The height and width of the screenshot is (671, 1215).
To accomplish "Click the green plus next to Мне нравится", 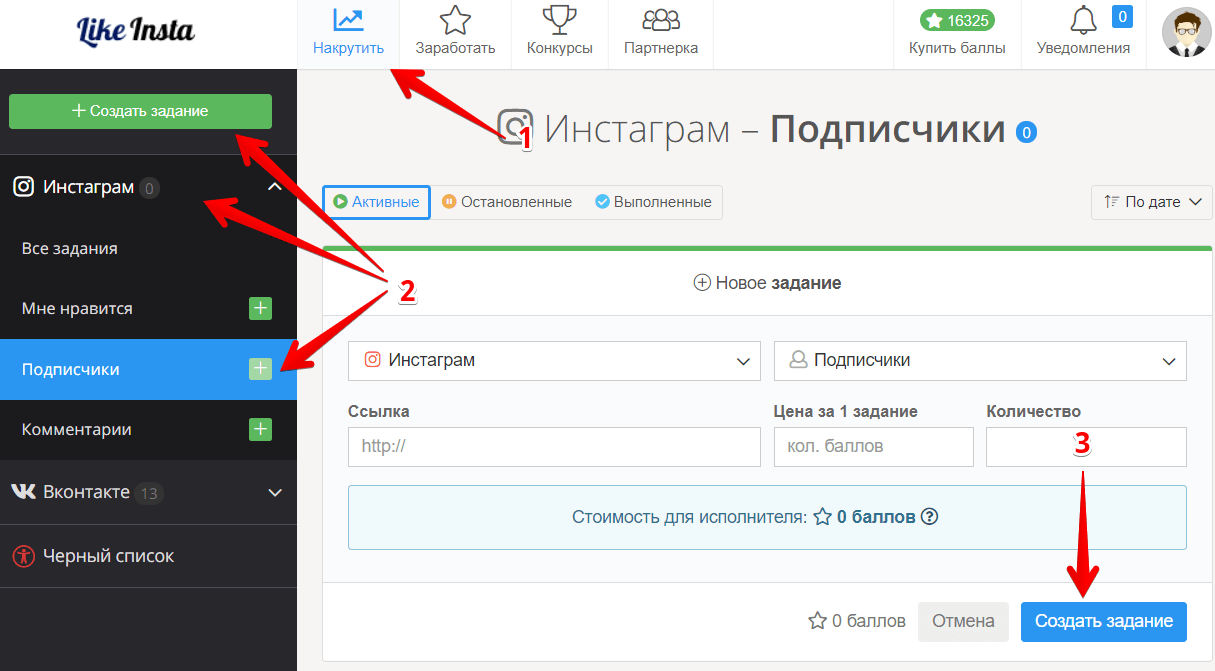I will (260, 309).
